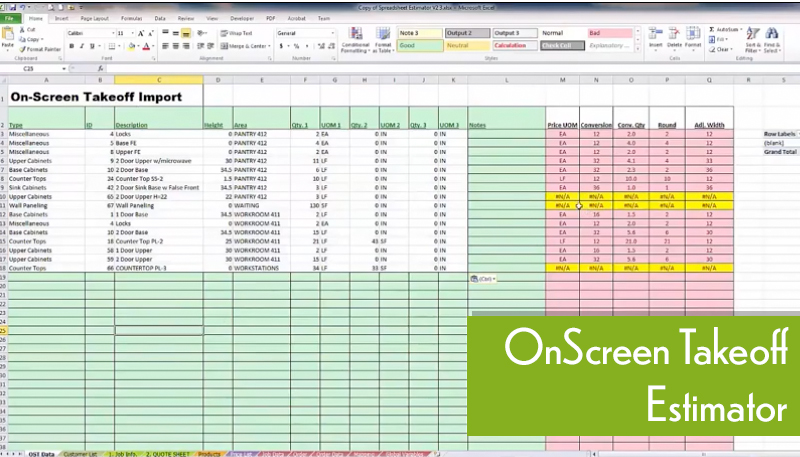
Task: Apply the Neutral cell style
Action: click(467, 45)
